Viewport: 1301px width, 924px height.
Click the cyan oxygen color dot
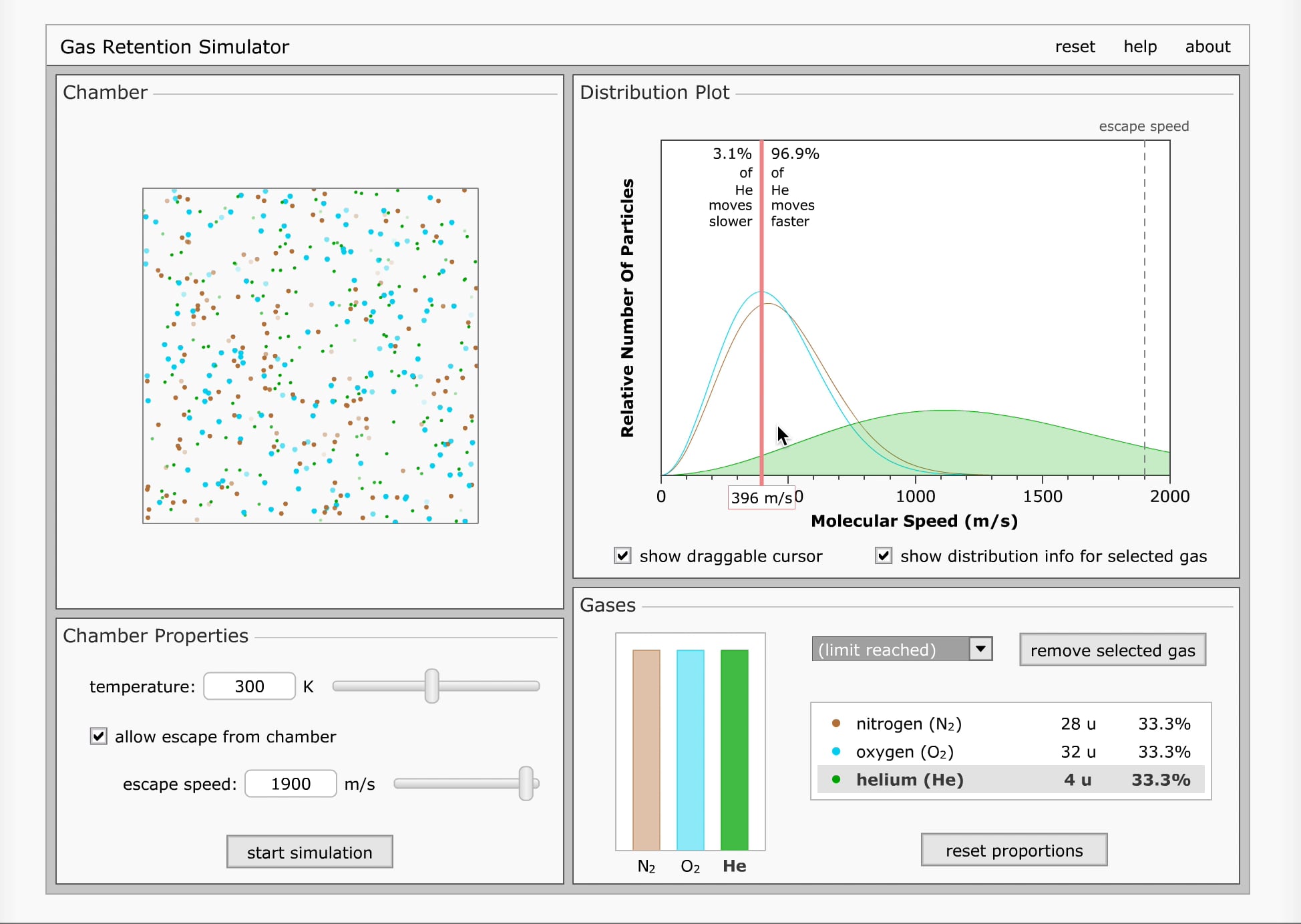835,751
